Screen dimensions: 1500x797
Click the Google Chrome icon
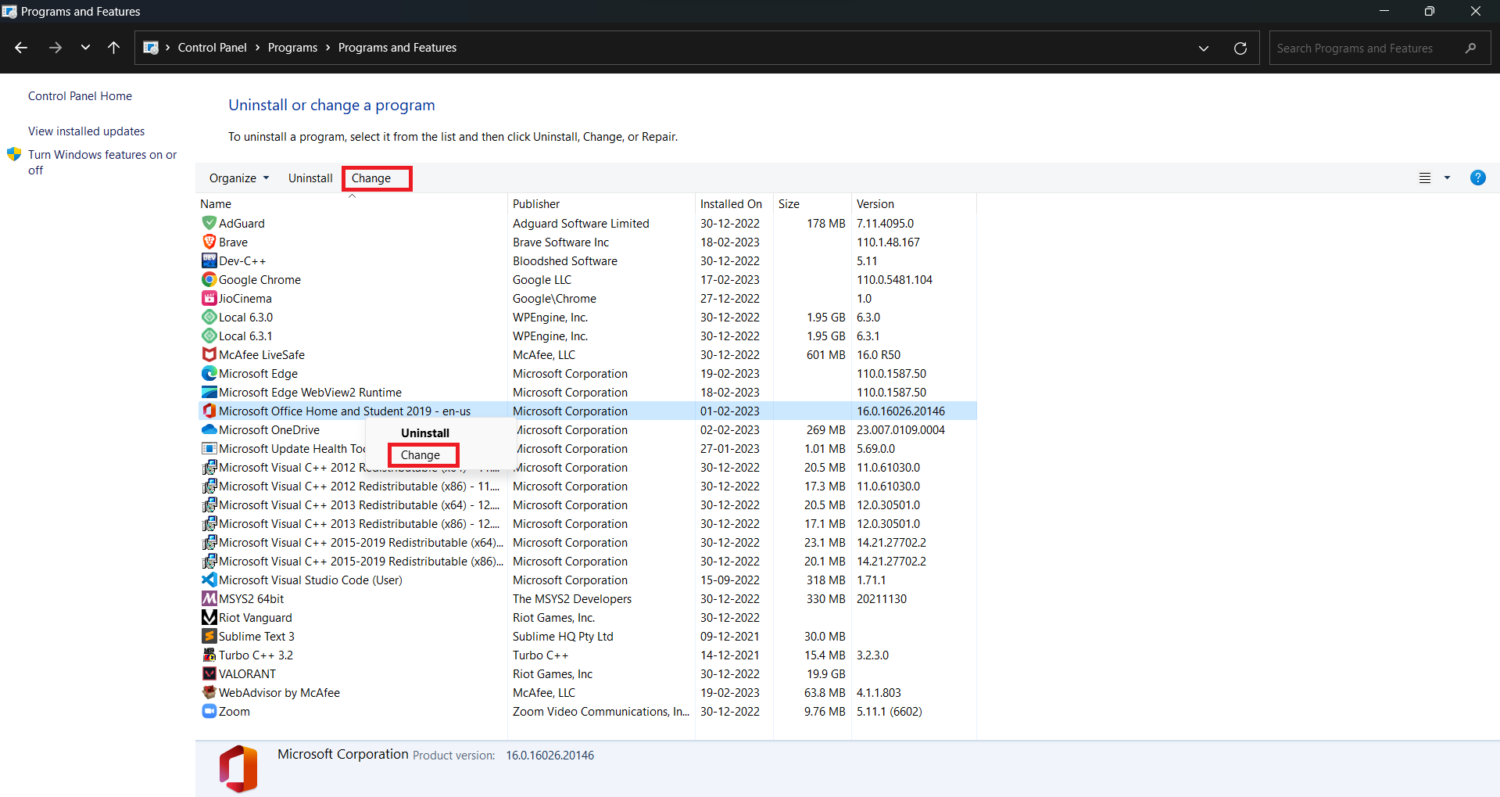tap(209, 280)
